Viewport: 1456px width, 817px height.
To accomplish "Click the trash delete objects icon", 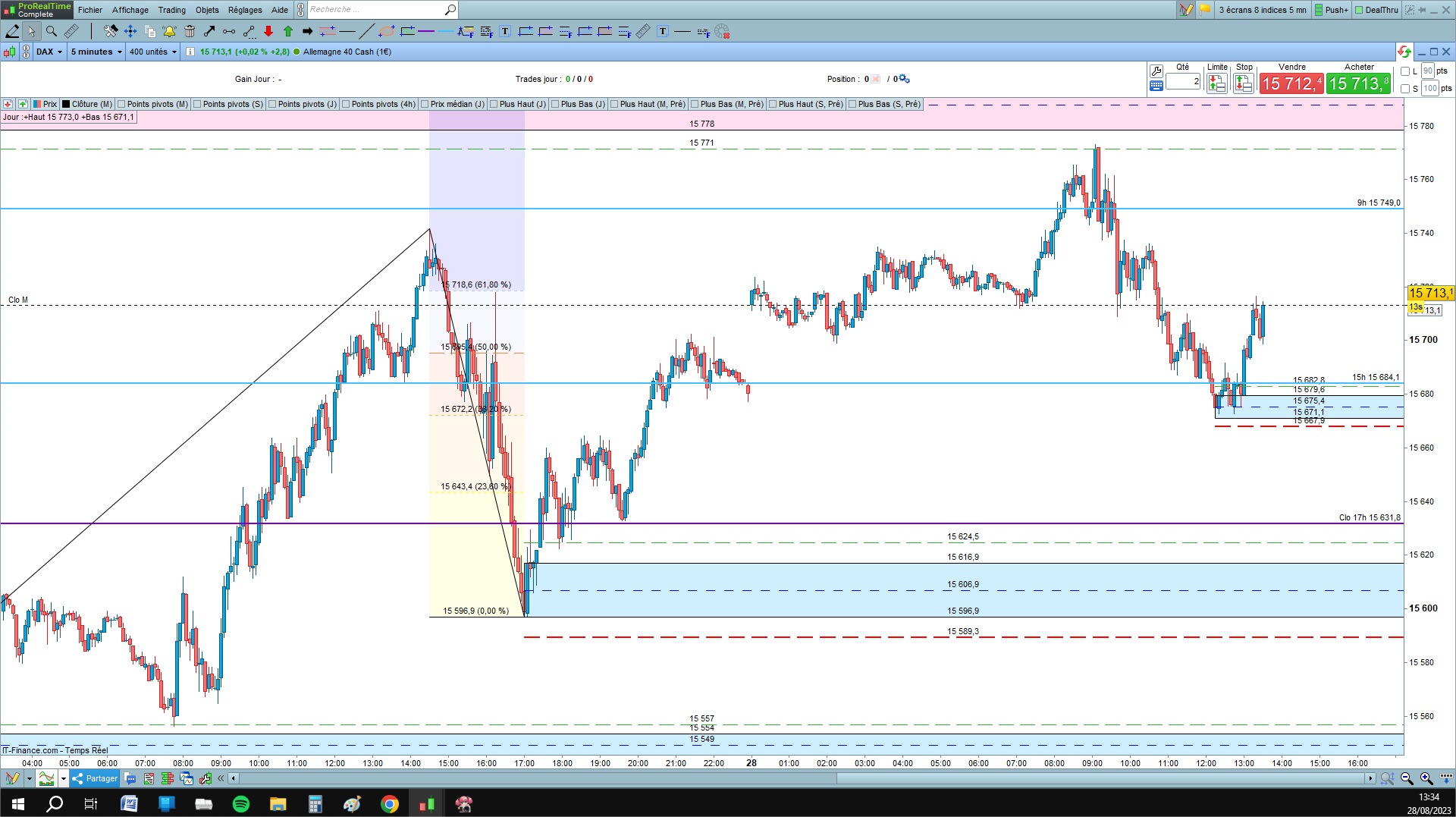I will point(190,31).
